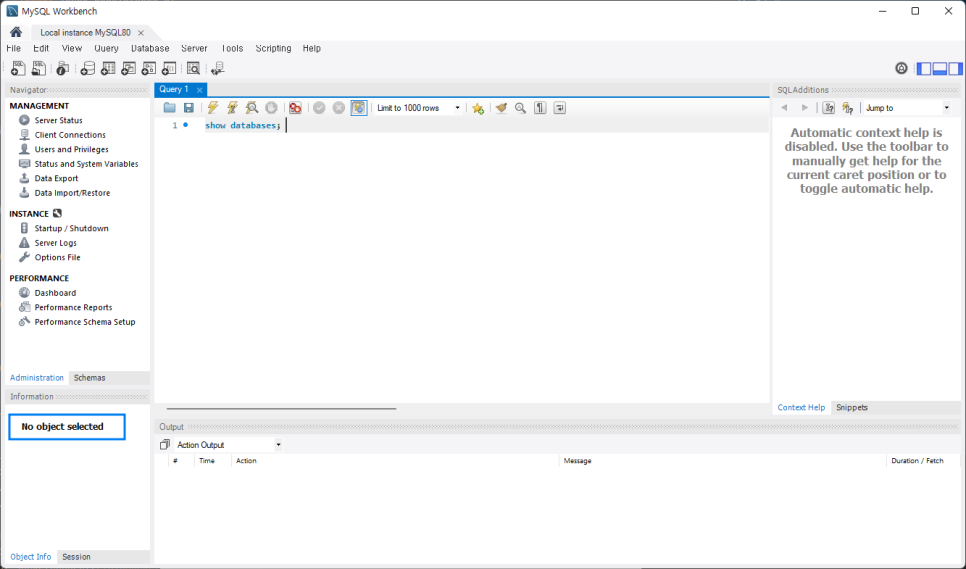The height and width of the screenshot is (569, 966).
Task: Open Client Connections
Action: pyautogui.click(x=70, y=135)
